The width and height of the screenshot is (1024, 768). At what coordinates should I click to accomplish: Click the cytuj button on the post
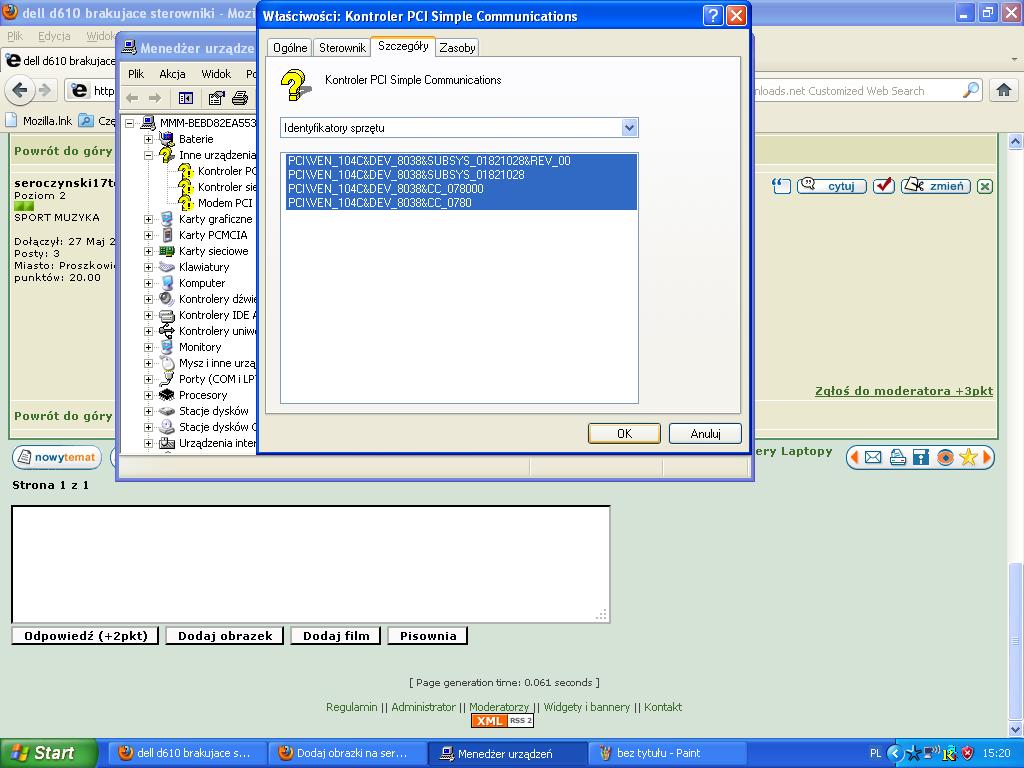pos(831,186)
